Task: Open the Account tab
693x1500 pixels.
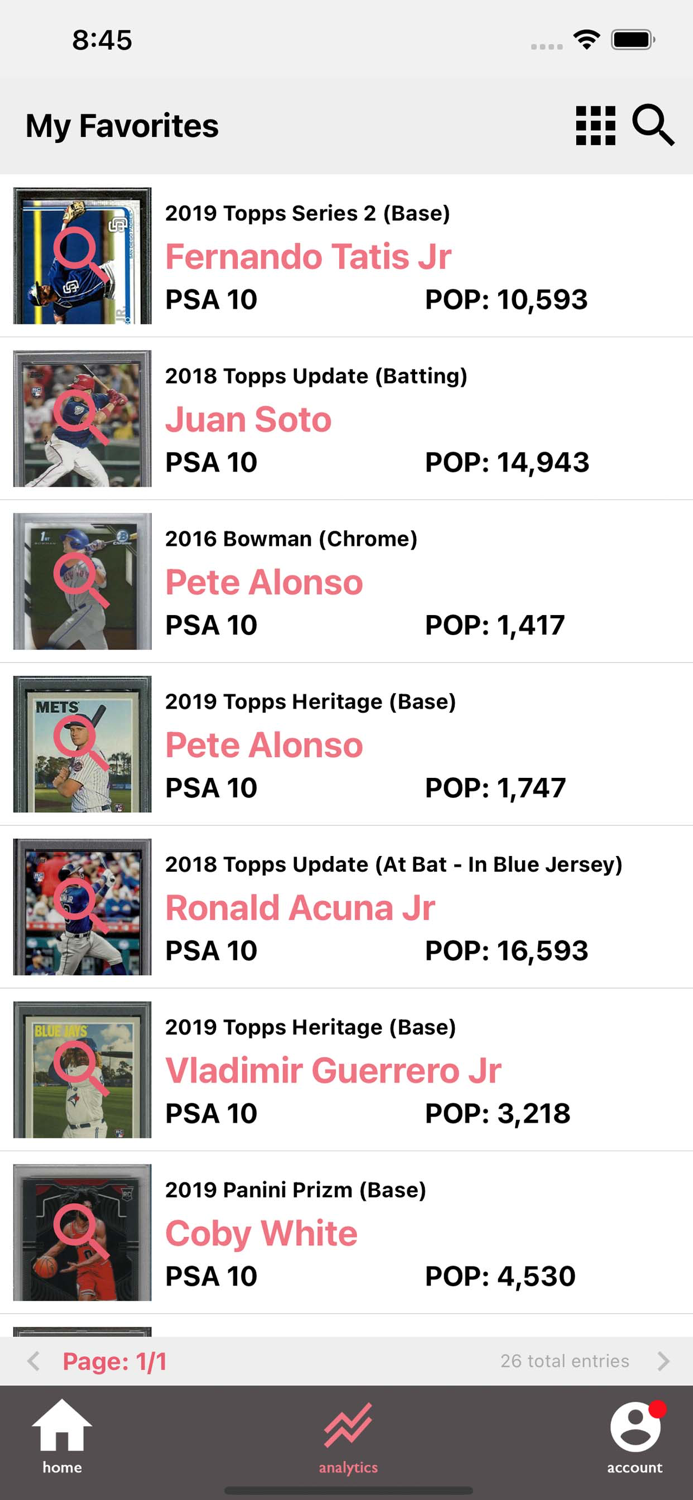Action: coord(634,1437)
